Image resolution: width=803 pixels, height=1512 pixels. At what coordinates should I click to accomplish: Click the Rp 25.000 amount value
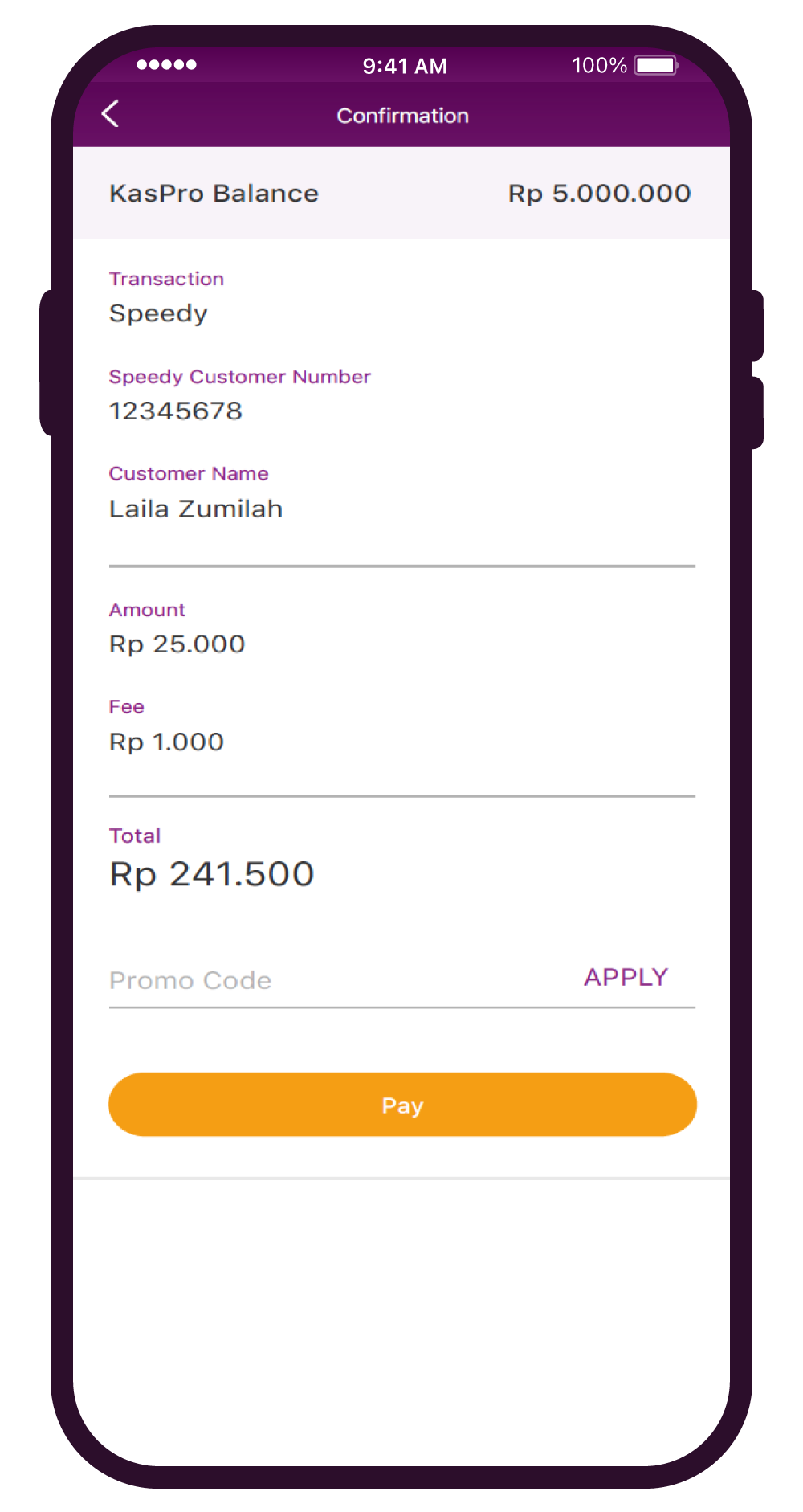click(177, 644)
